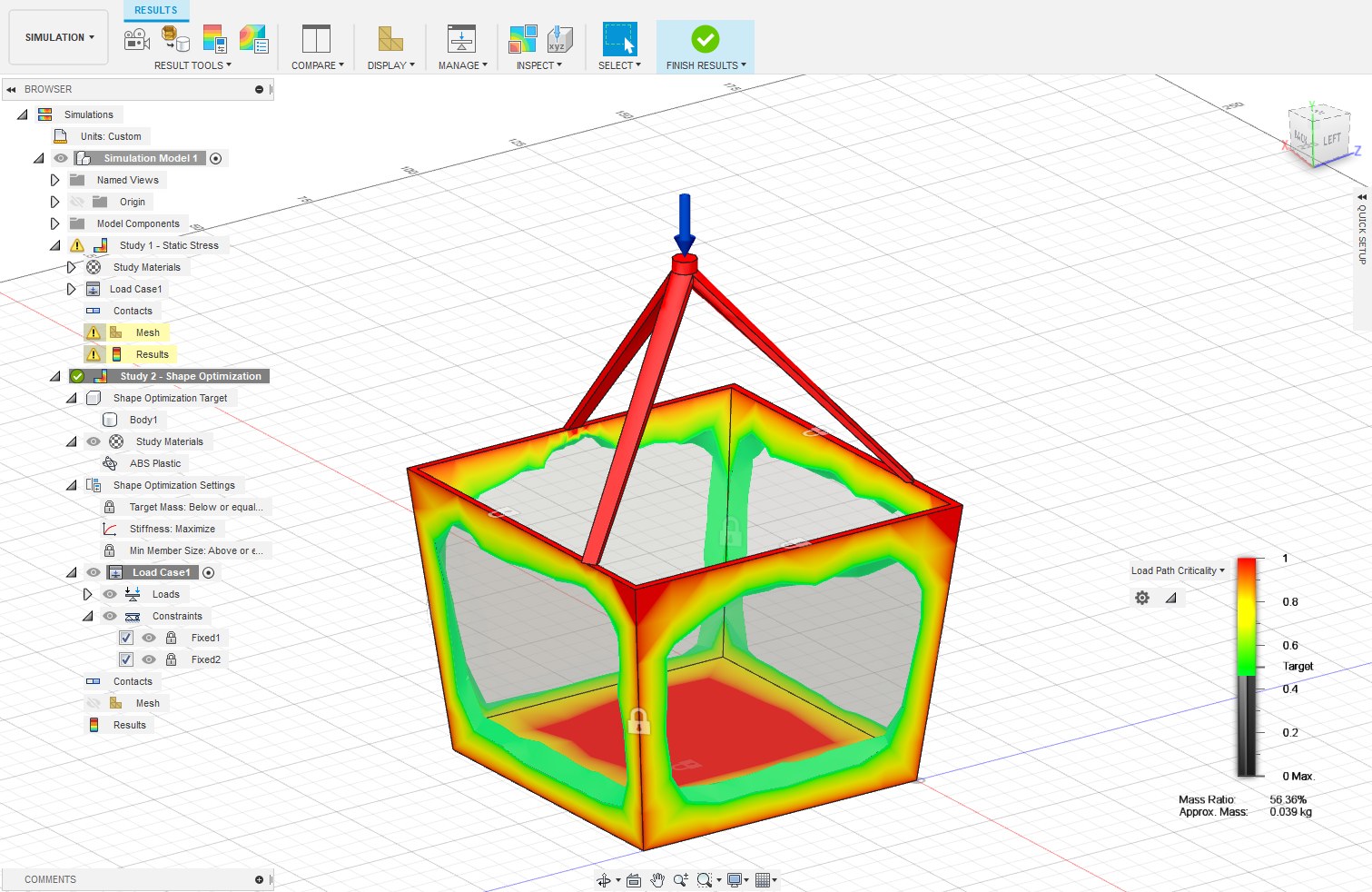Viewport: 1372px width, 892px height.
Task: Click the Target marker on the legend bar
Action: (1298, 666)
